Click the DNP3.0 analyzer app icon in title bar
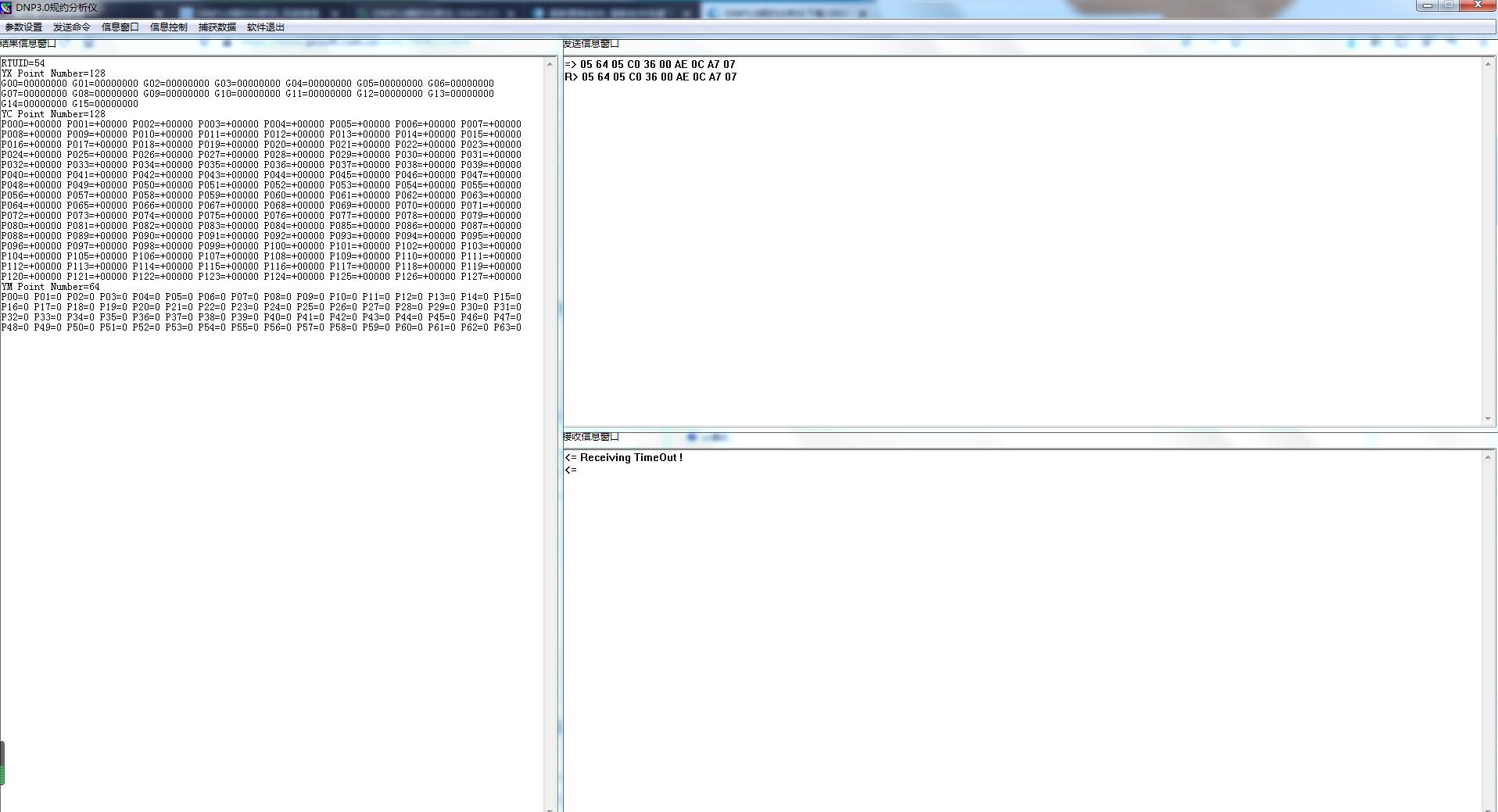 (6, 7)
